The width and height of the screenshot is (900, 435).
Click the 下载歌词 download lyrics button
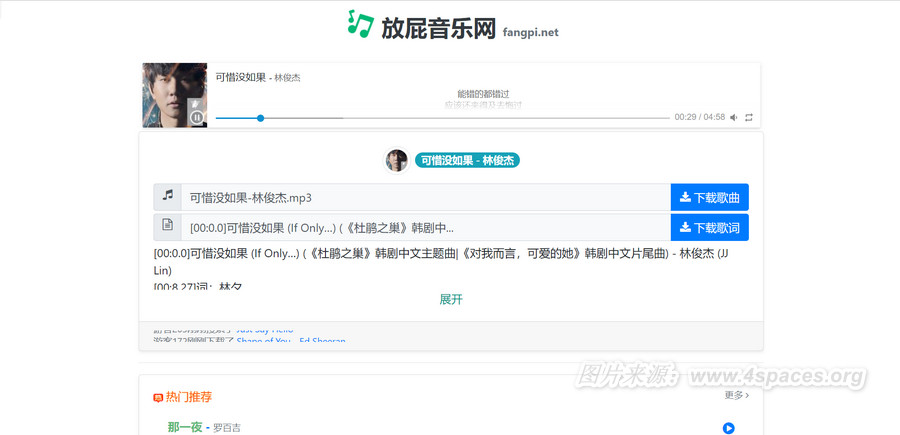pyautogui.click(x=709, y=227)
